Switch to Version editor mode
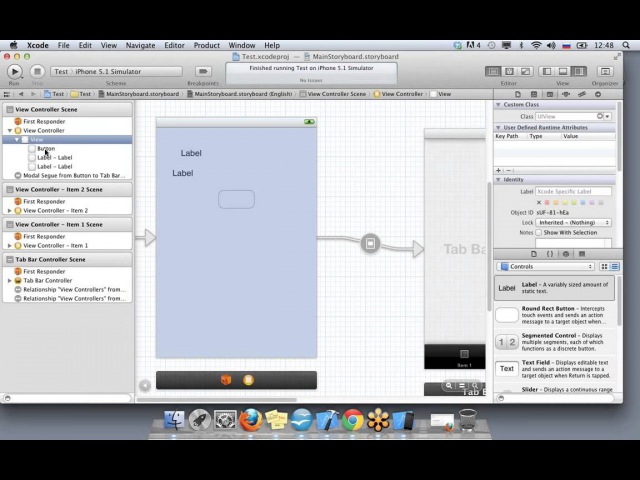Viewport: 640px width, 480px height. click(525, 71)
